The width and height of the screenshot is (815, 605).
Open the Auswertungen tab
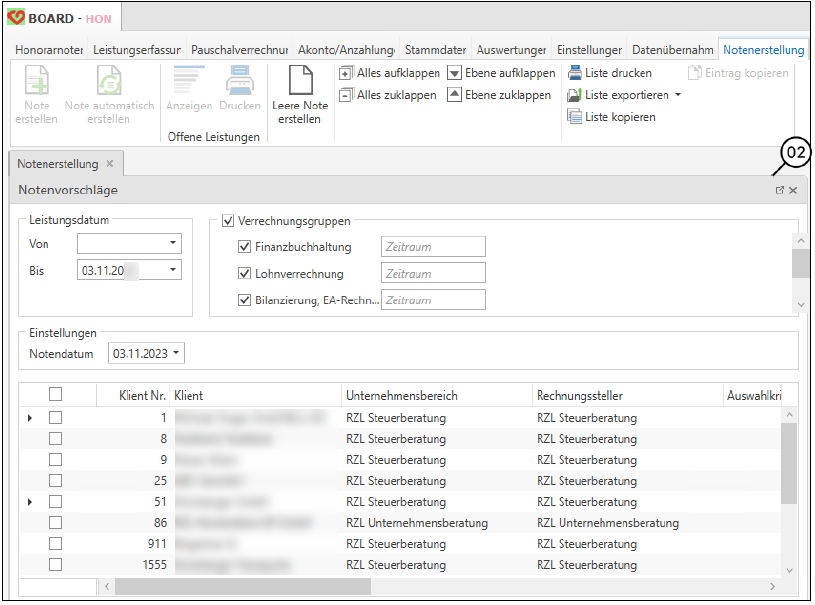tap(511, 49)
